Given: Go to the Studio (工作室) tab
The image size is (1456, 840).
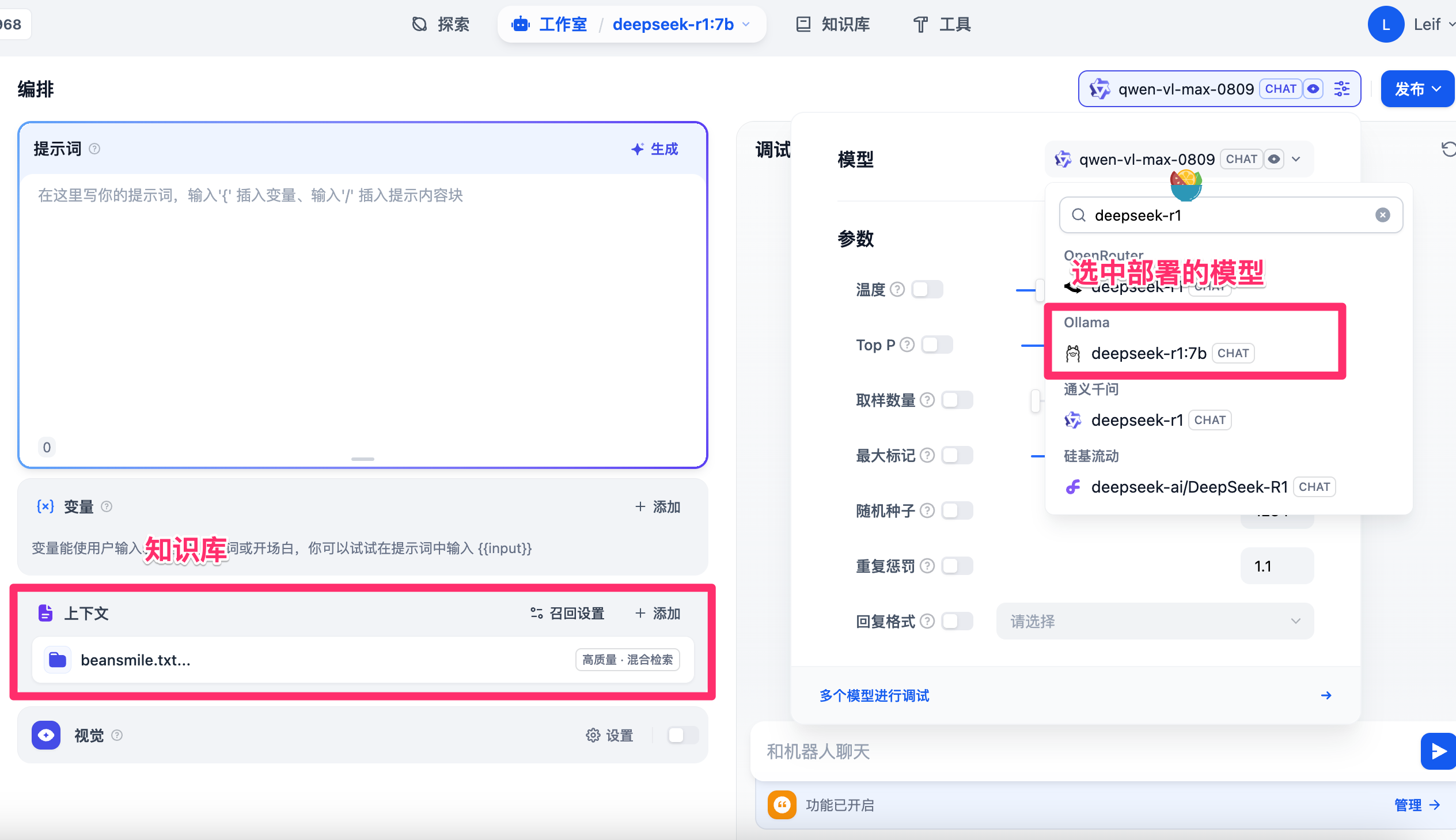Looking at the screenshot, I should [549, 24].
